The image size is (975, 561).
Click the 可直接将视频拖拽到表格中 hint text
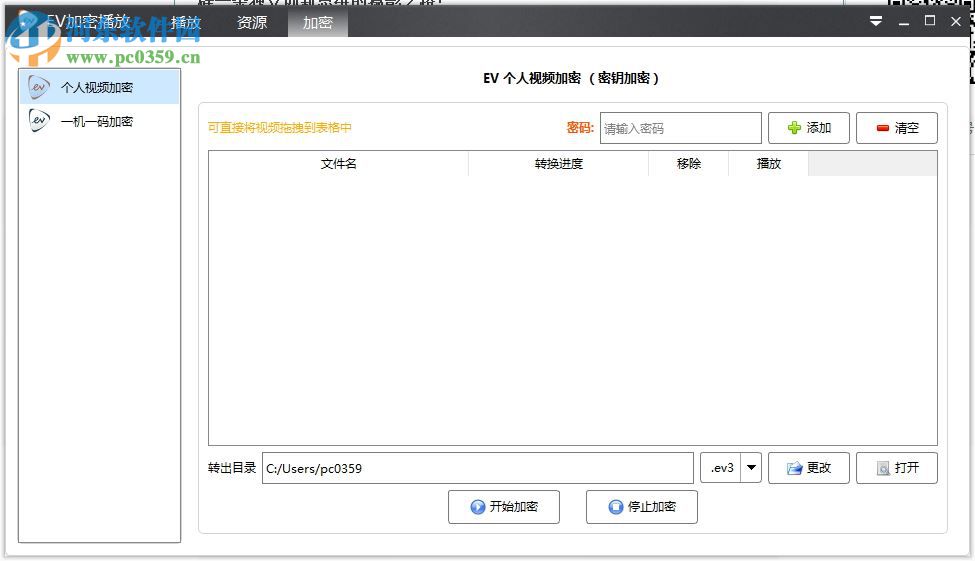click(x=280, y=128)
